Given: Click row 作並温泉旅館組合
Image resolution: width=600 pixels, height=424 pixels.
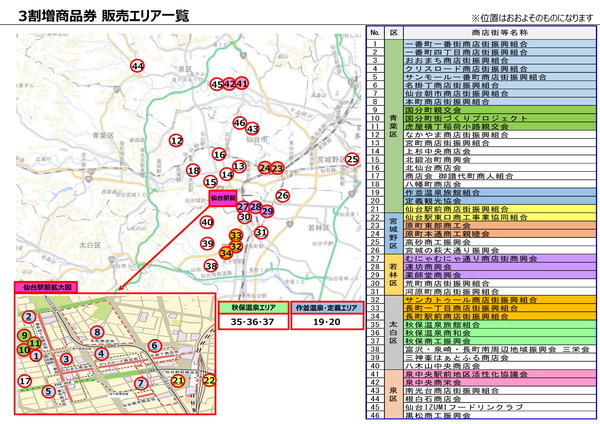Looking at the screenshot, I should click(x=500, y=192).
